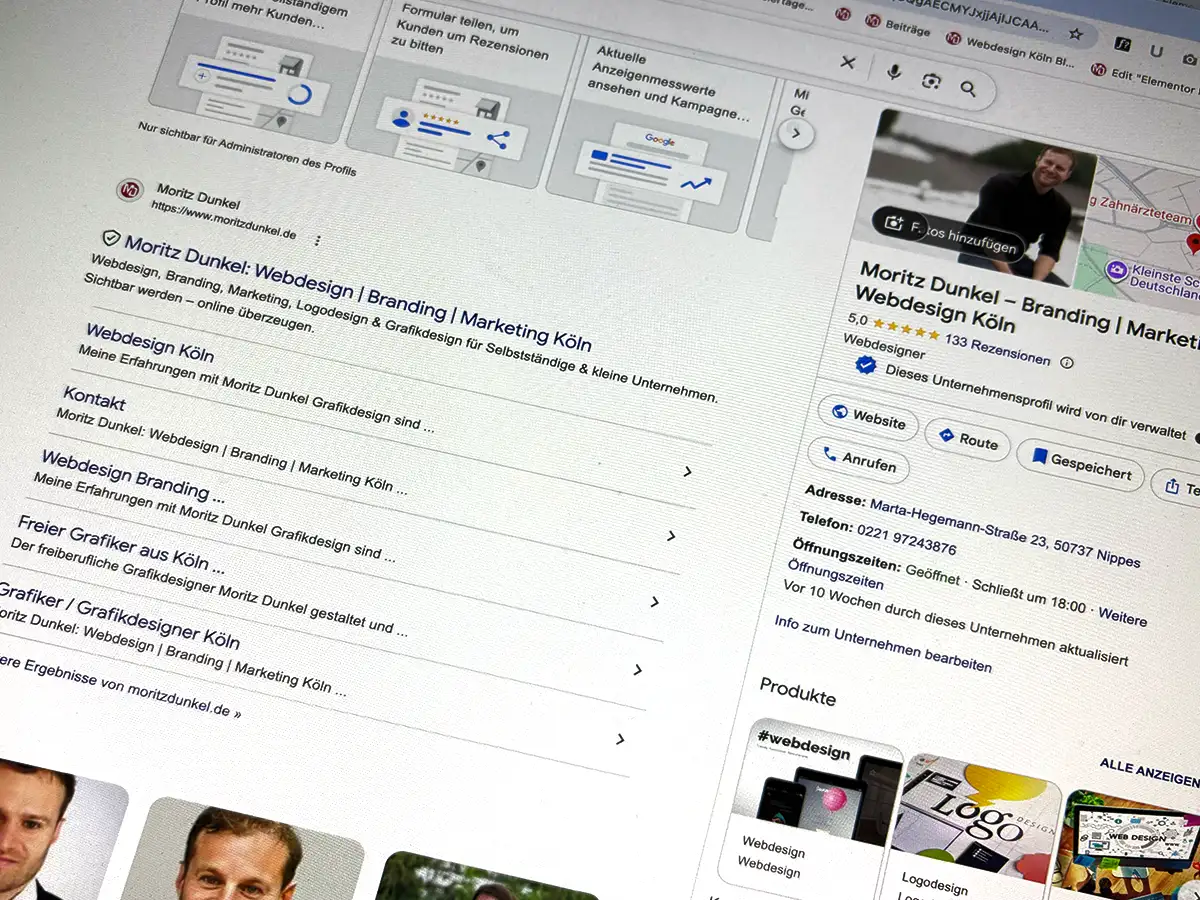The width and height of the screenshot is (1200, 900).
Task: Click 'Info zum Unternehmen bearbeiten'
Action: tap(883, 644)
